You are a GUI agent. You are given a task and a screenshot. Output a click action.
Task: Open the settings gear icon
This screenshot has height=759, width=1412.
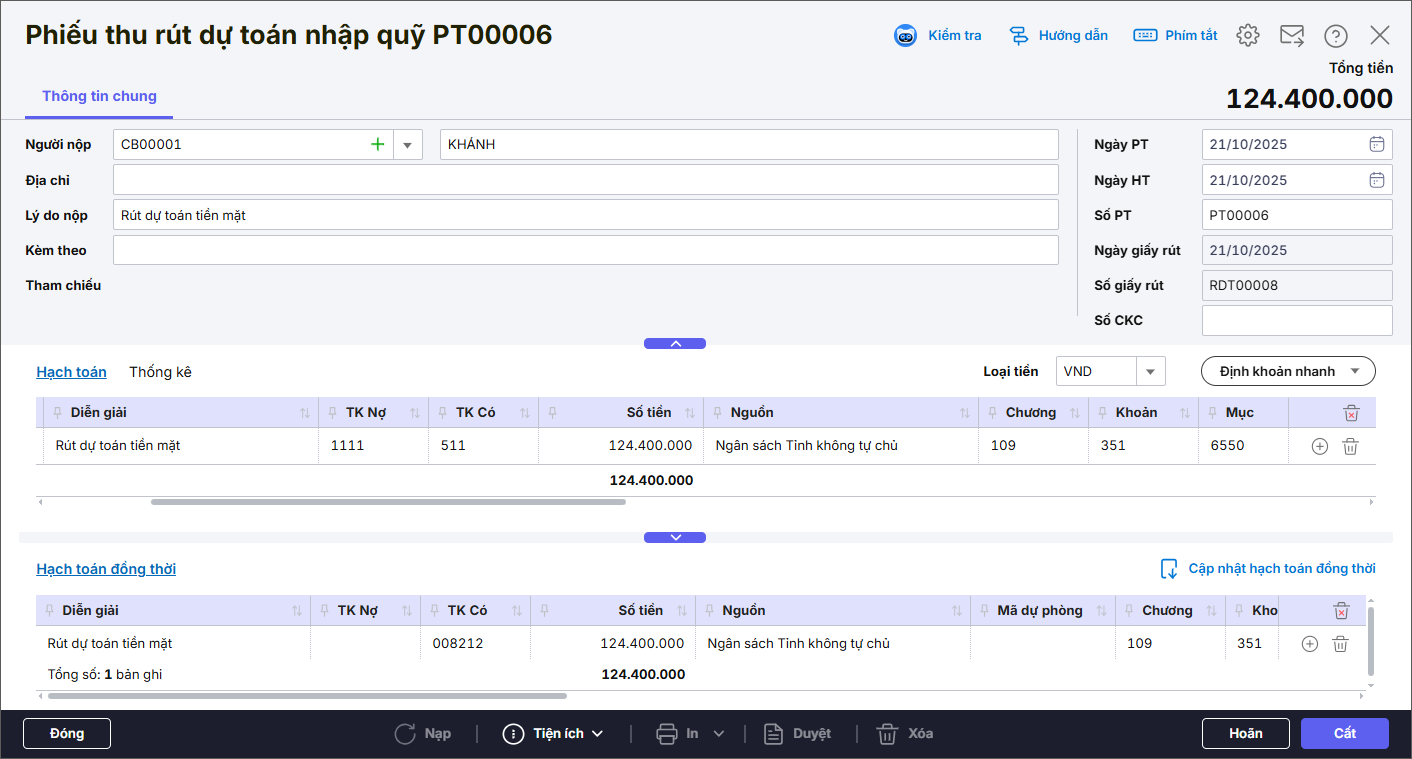point(1247,36)
